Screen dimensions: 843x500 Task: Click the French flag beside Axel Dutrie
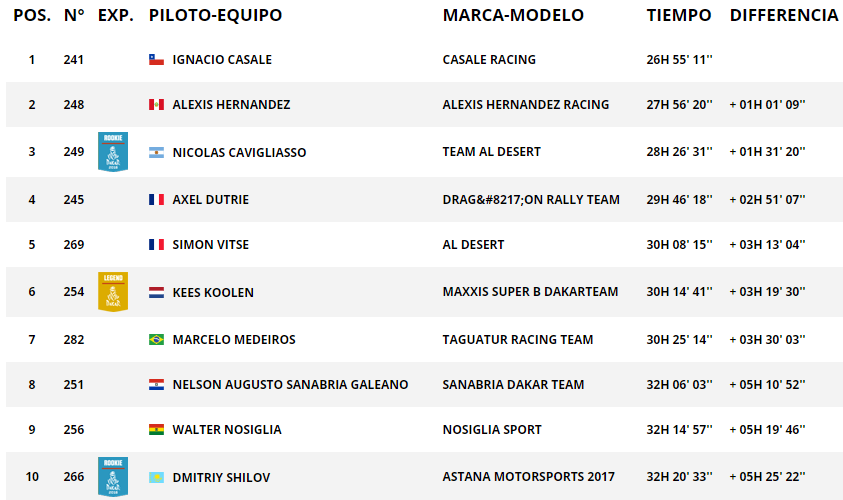[156, 200]
